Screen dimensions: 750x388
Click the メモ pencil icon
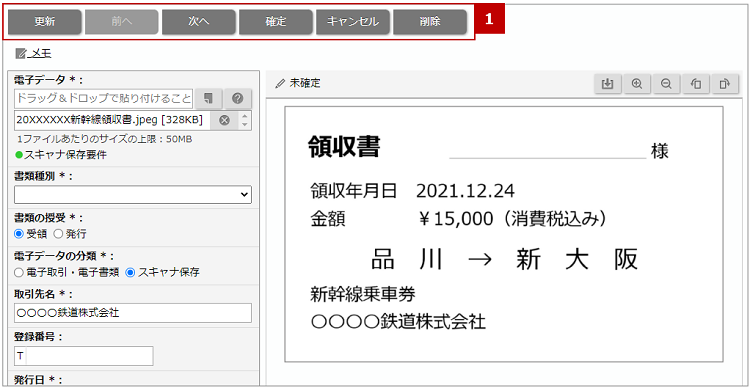(20, 53)
